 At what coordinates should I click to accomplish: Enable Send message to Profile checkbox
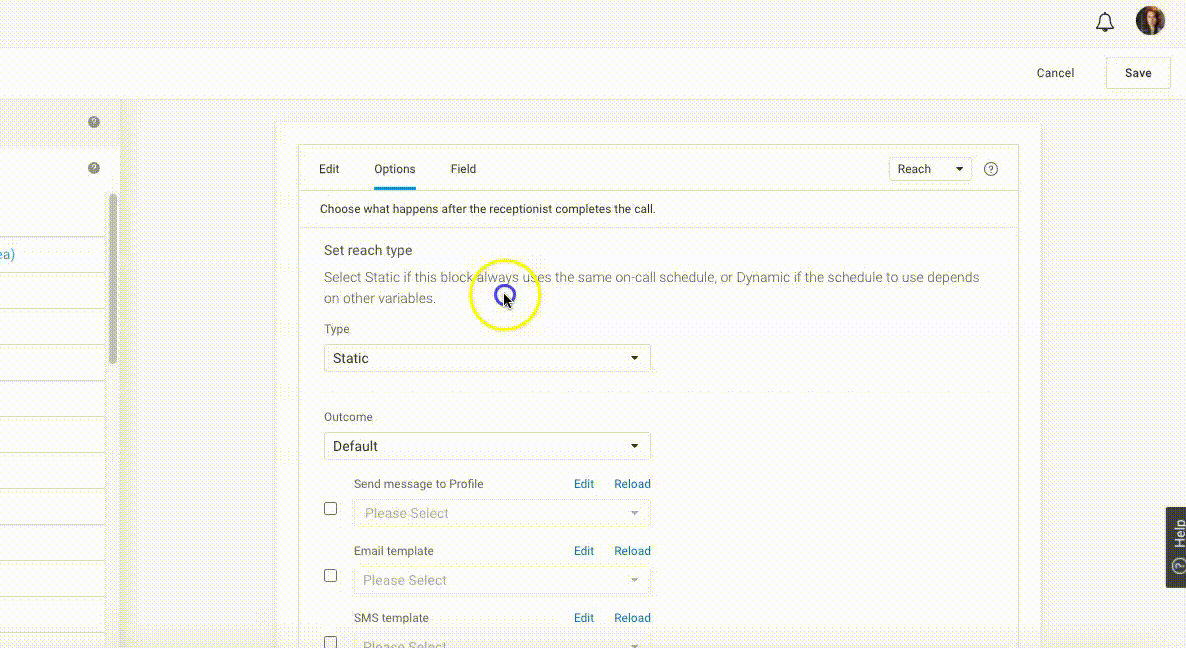click(331, 509)
